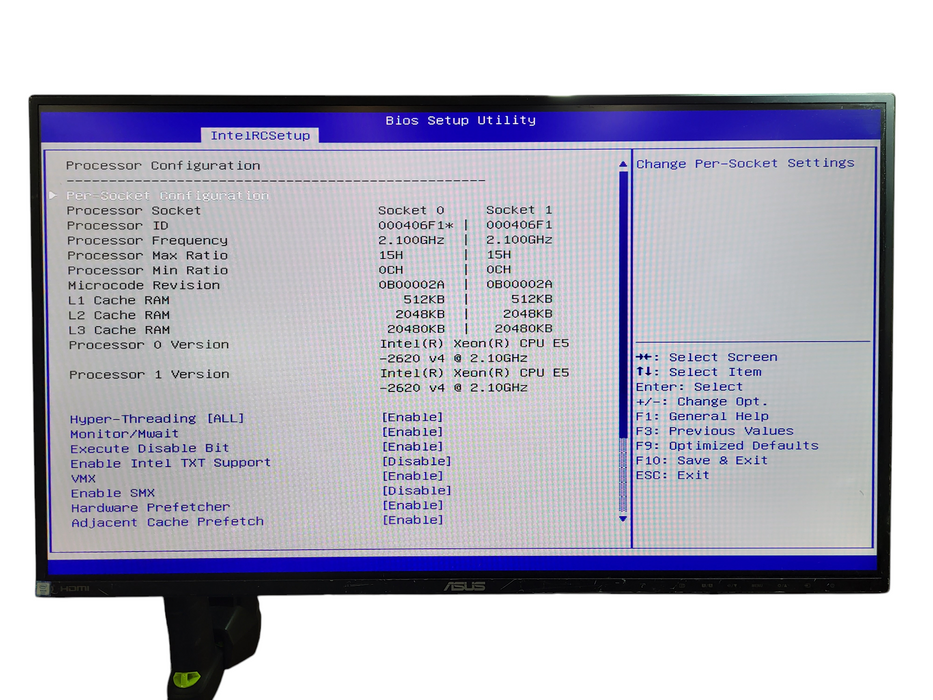Screen dimensions: 933x700
Task: Select the Hyper-Threading [ALL] label
Action: 157,418
